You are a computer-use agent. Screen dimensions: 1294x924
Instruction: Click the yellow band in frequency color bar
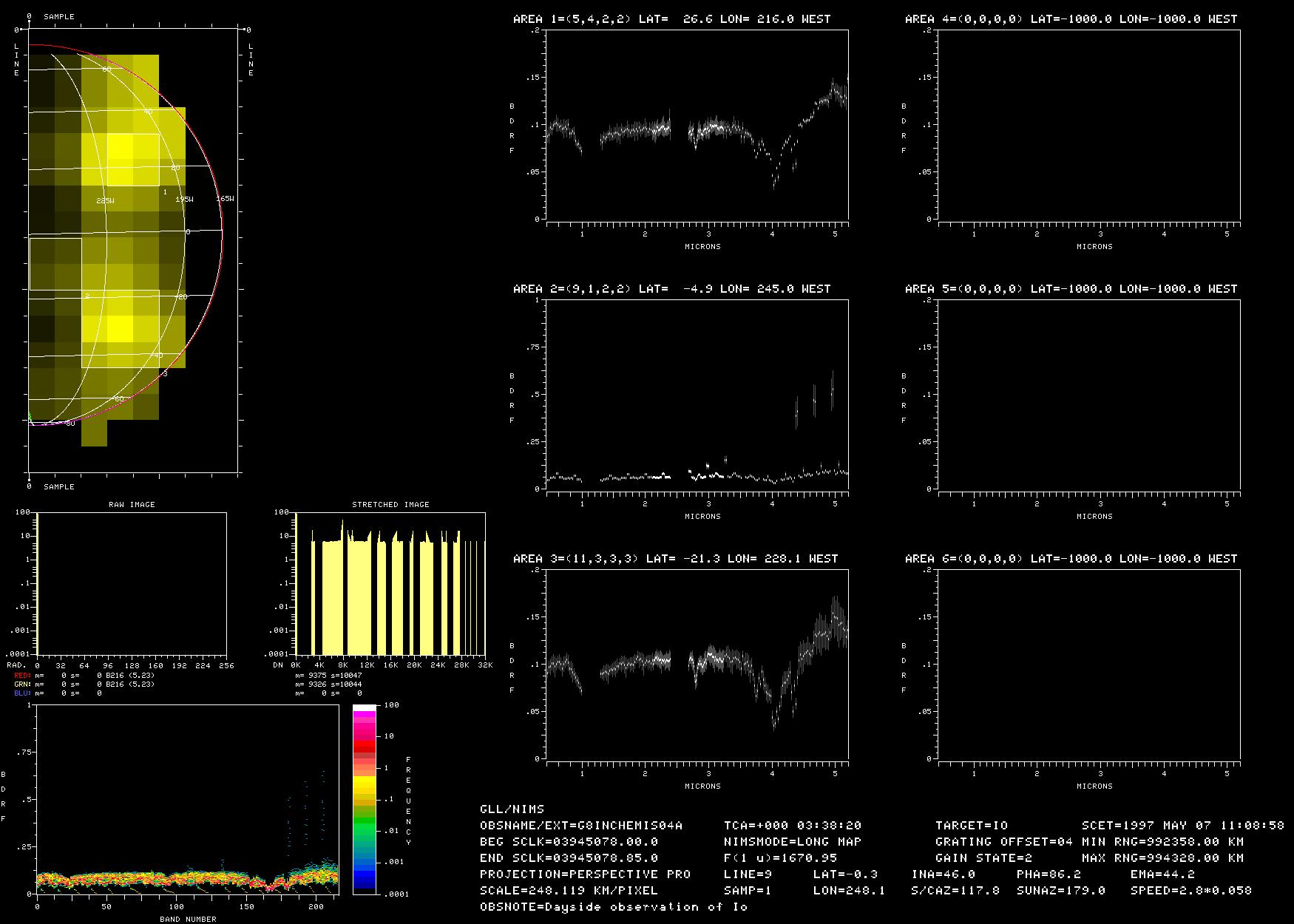click(364, 785)
